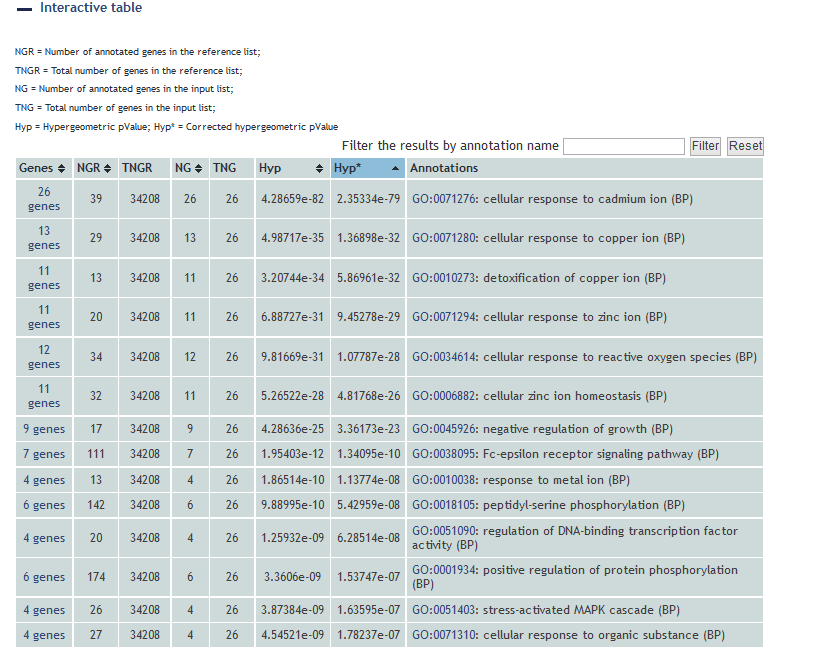Select corrected p-value 1.07787e-28
Image resolution: width=826 pixels, height=647 pixels.
[x=368, y=357]
